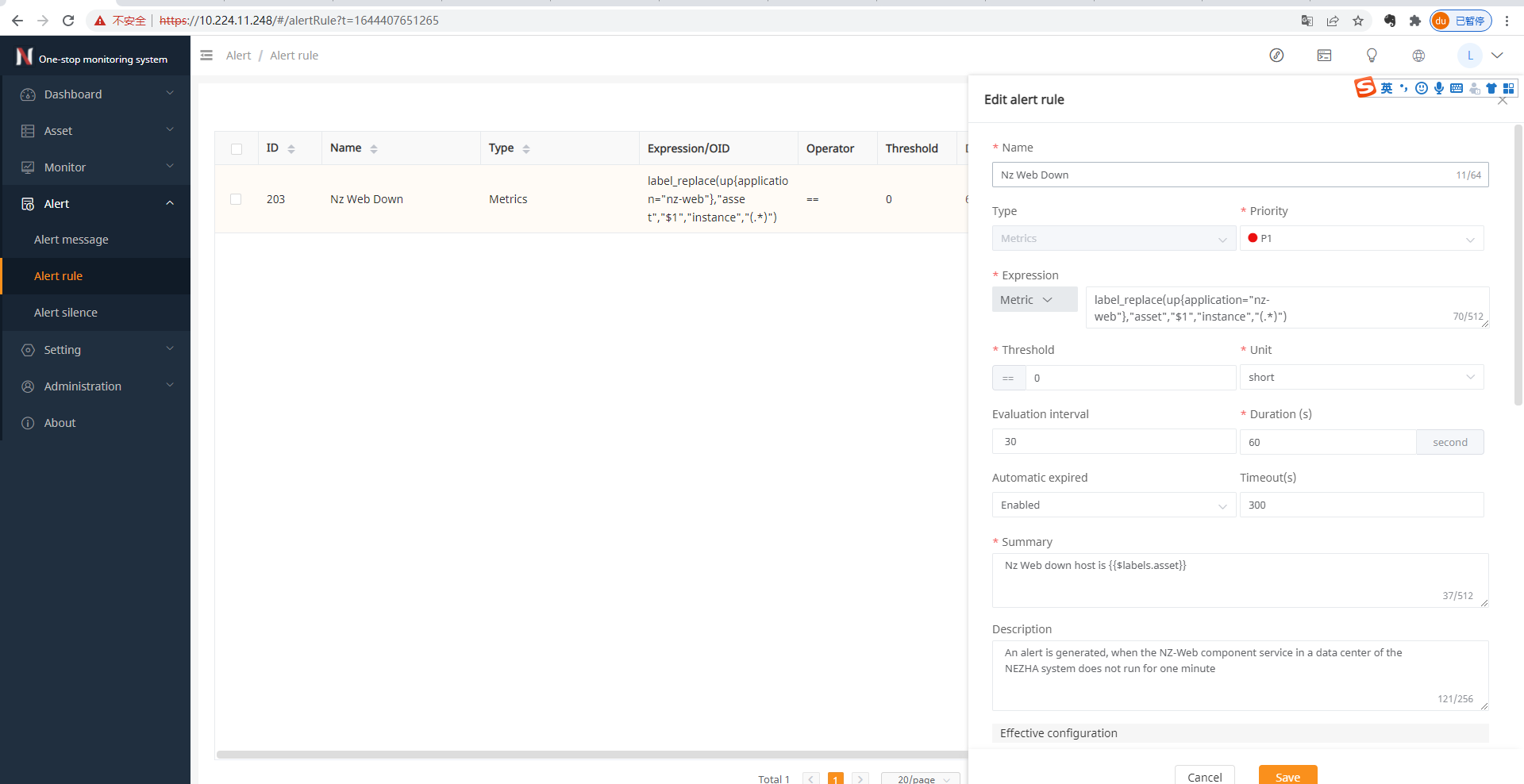Click the Name input field

pyautogui.click(x=1222, y=175)
